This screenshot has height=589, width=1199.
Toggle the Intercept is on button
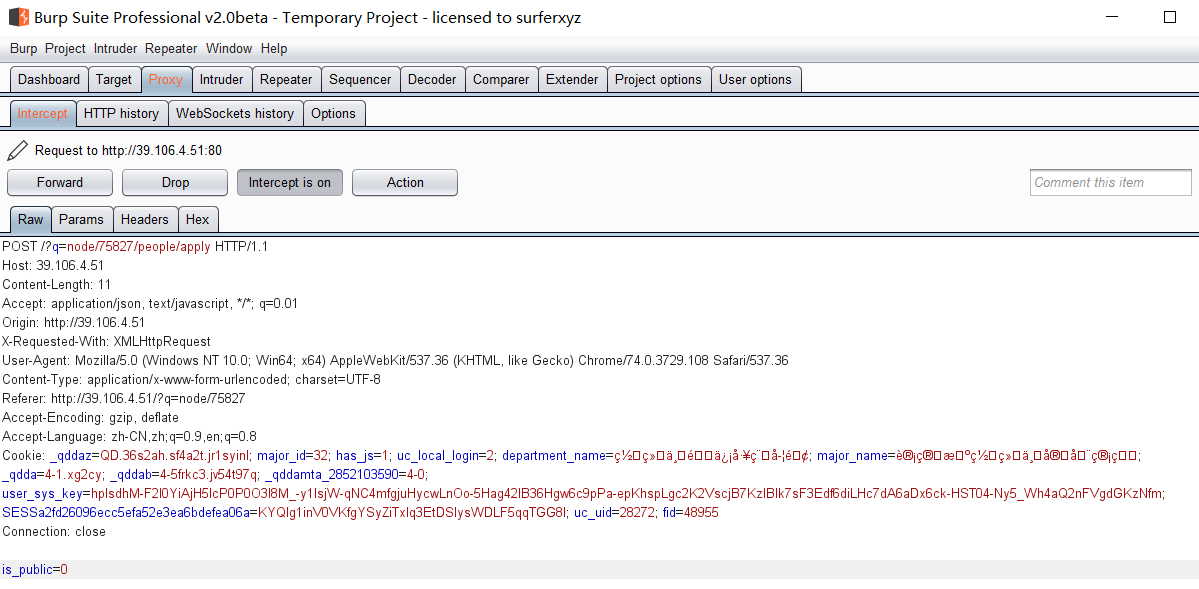(x=290, y=182)
